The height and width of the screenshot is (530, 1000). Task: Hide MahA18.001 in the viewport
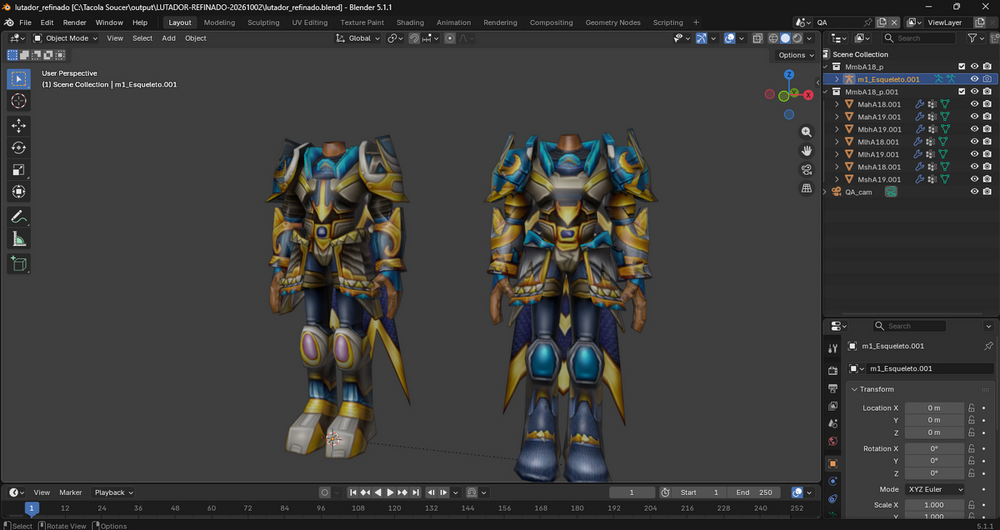(974, 104)
